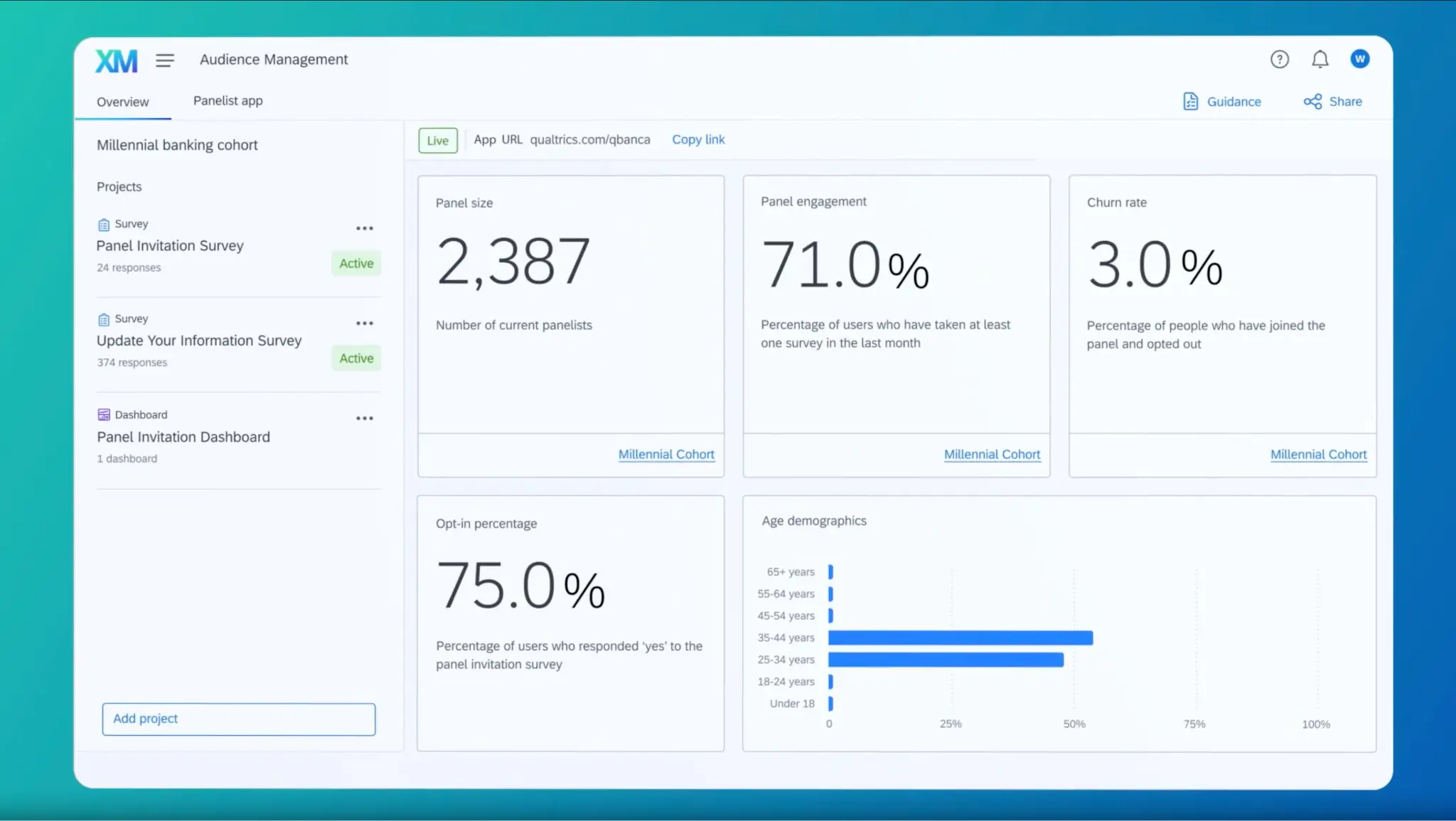The width and height of the screenshot is (1456, 821).
Task: Click the 71.0% panel engagement value
Action: click(x=845, y=265)
